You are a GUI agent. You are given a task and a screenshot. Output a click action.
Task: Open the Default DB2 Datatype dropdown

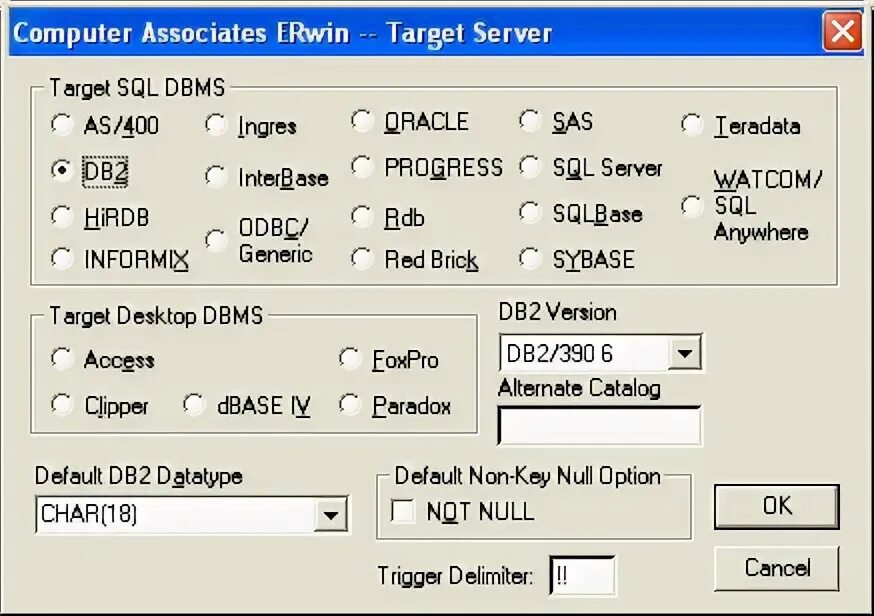(331, 514)
